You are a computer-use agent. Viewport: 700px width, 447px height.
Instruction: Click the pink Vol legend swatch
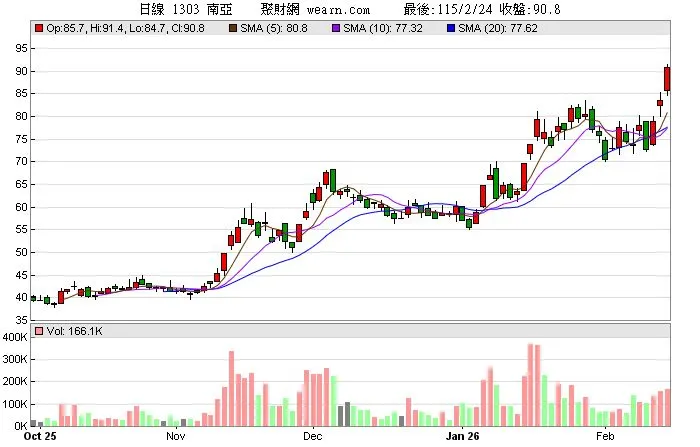pos(39,331)
